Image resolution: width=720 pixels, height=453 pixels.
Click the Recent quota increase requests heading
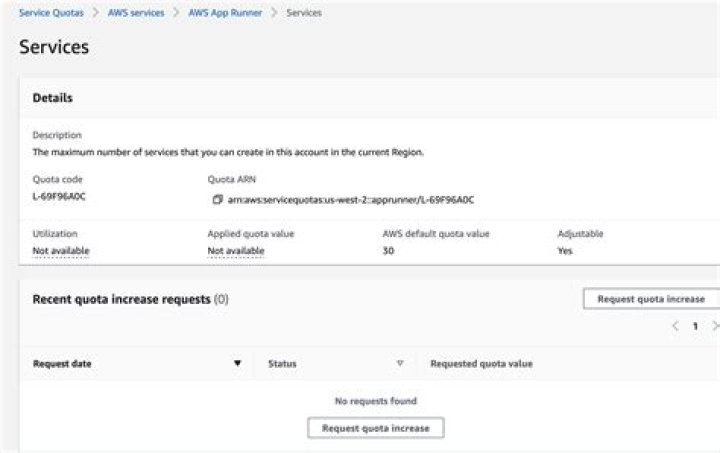[x=122, y=299]
